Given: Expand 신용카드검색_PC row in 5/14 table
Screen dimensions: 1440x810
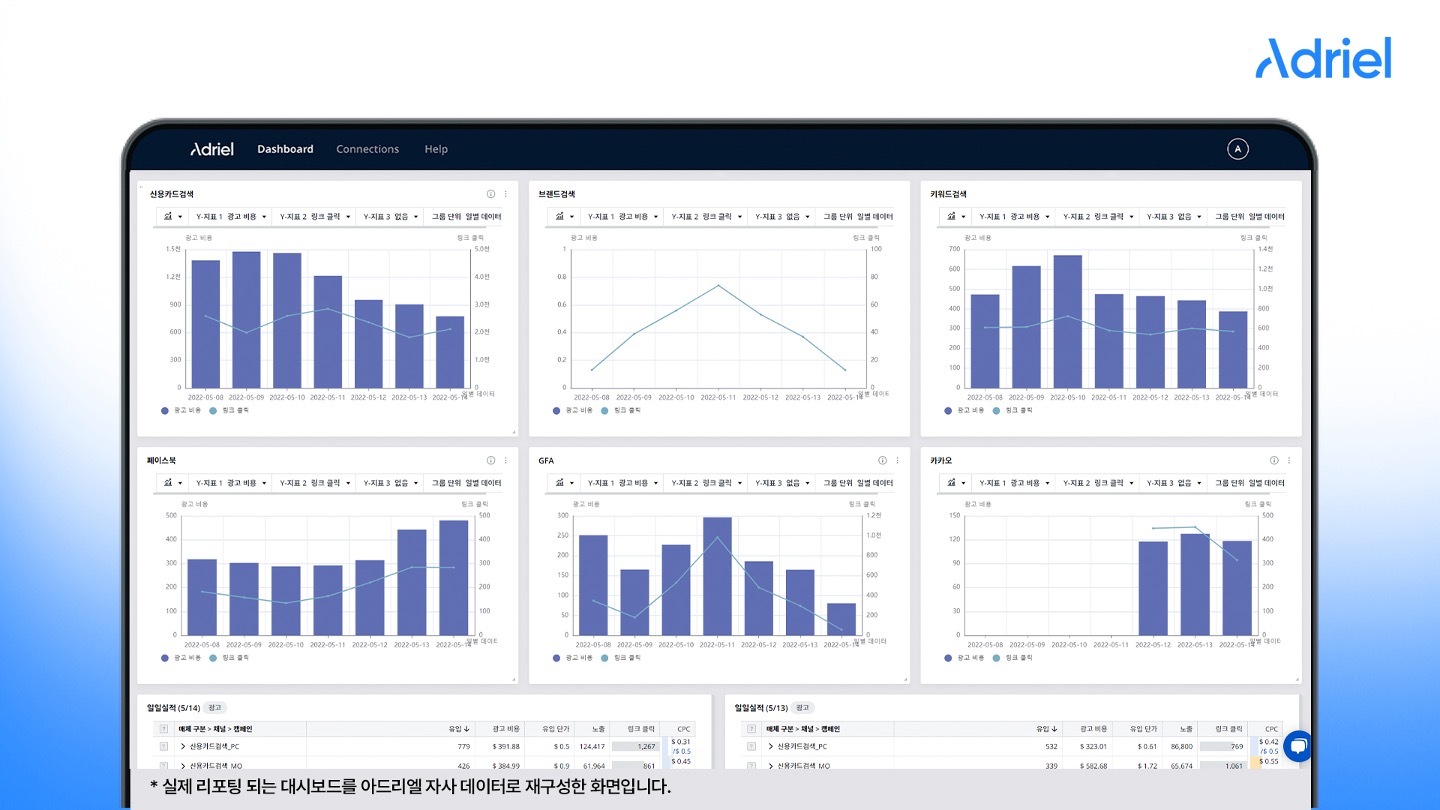Looking at the screenshot, I should pyautogui.click(x=183, y=747).
